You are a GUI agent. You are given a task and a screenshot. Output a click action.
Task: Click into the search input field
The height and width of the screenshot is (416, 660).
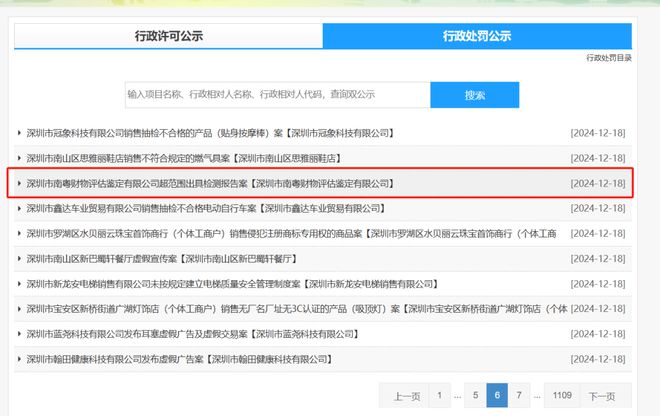click(278, 95)
